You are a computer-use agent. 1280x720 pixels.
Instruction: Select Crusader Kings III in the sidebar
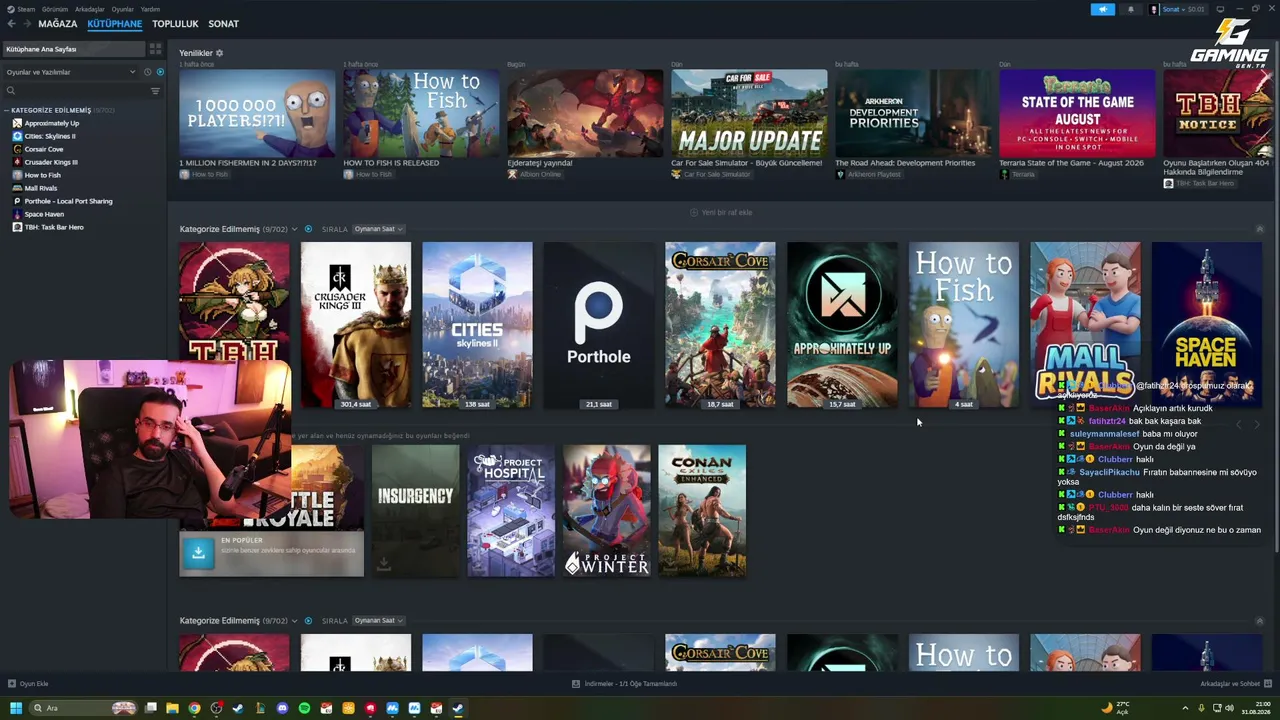tap(51, 162)
